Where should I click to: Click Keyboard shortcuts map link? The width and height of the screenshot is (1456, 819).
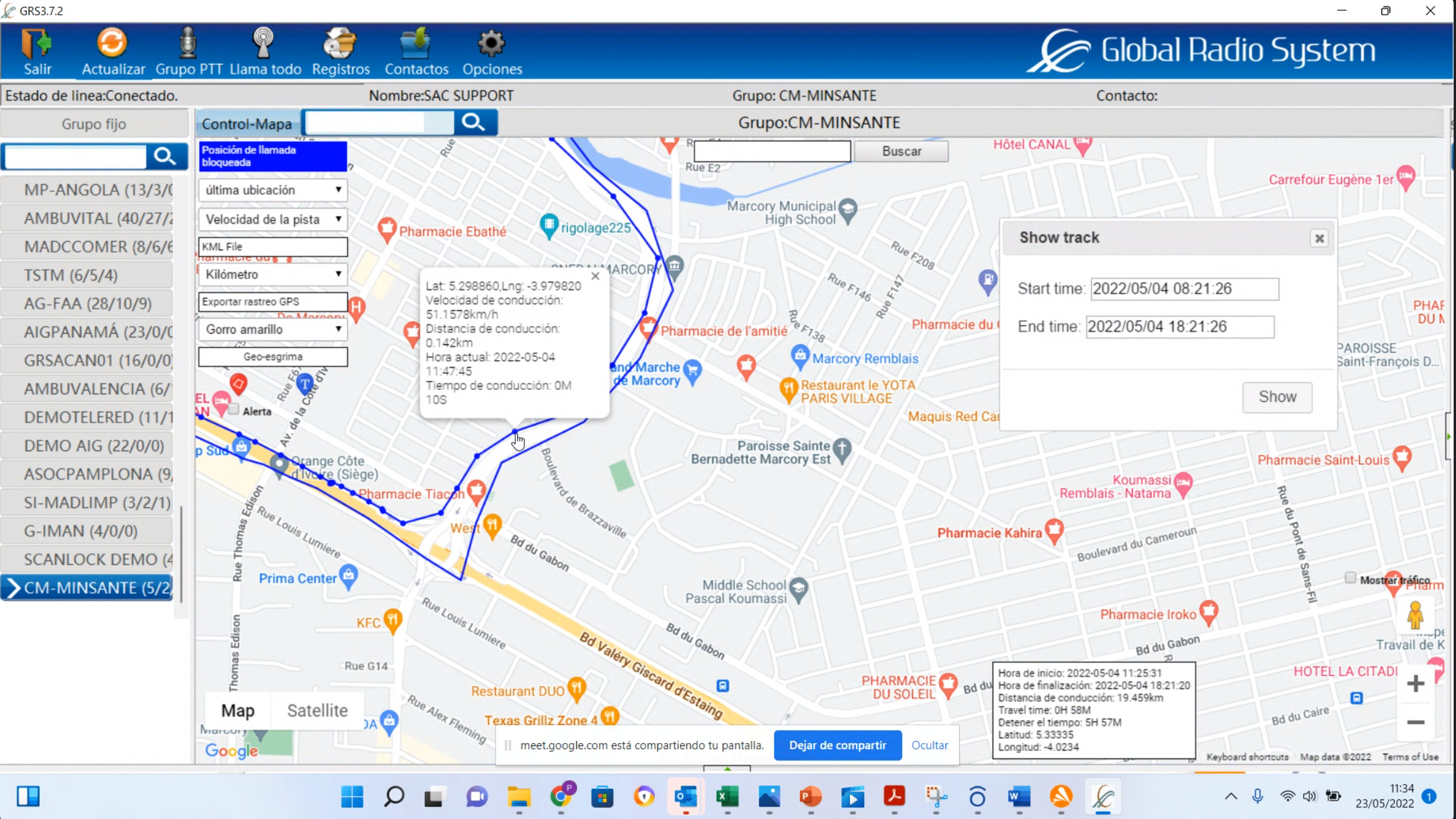click(1247, 757)
